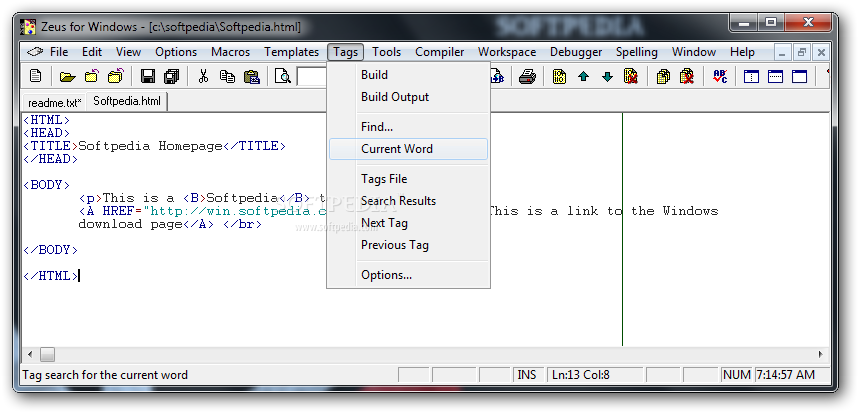This screenshot has height=413, width=859.
Task: Open the Window menu
Action: pyautogui.click(x=694, y=52)
